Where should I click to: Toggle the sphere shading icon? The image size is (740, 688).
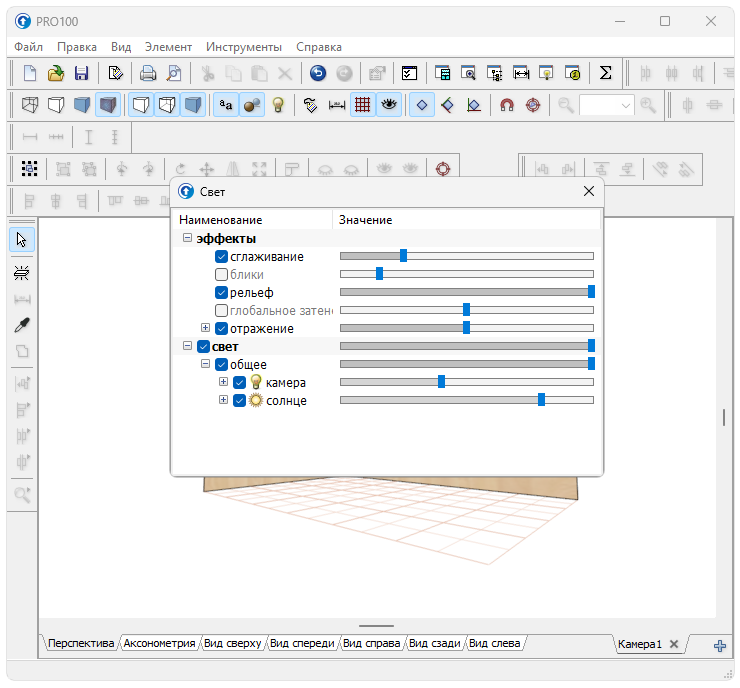point(252,105)
